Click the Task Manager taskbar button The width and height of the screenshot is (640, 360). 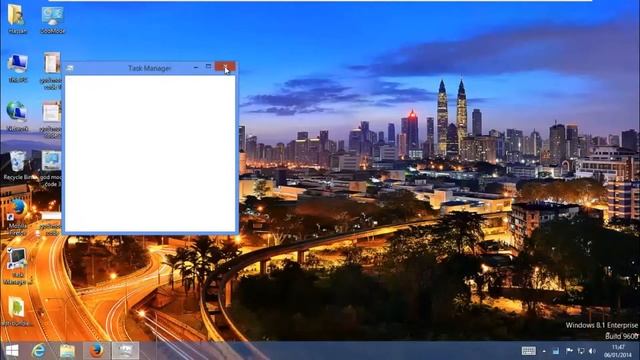pyautogui.click(x=125, y=351)
